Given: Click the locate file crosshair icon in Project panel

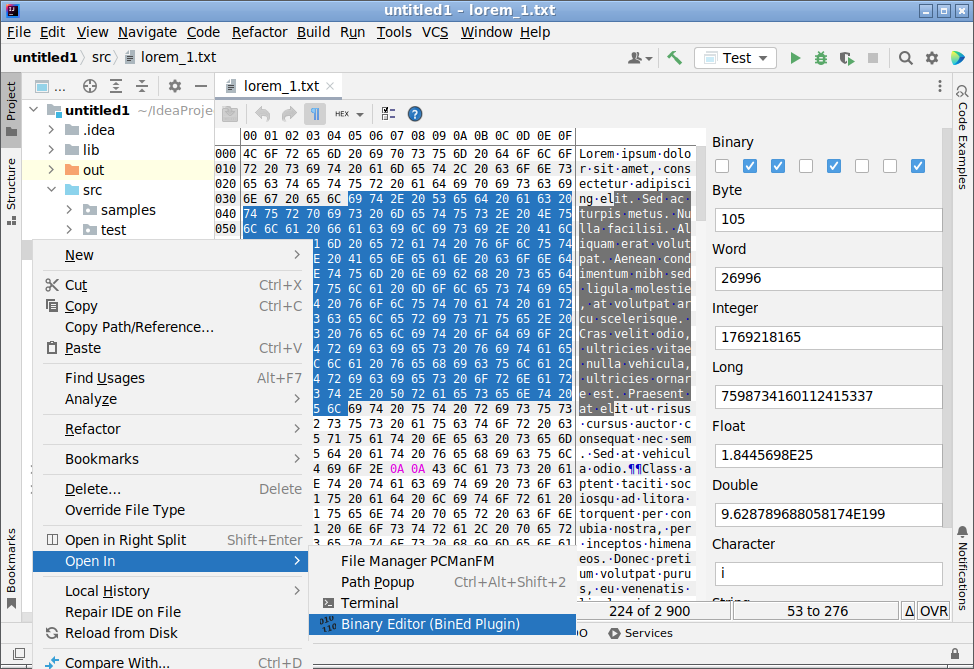Looking at the screenshot, I should click(x=90, y=86).
